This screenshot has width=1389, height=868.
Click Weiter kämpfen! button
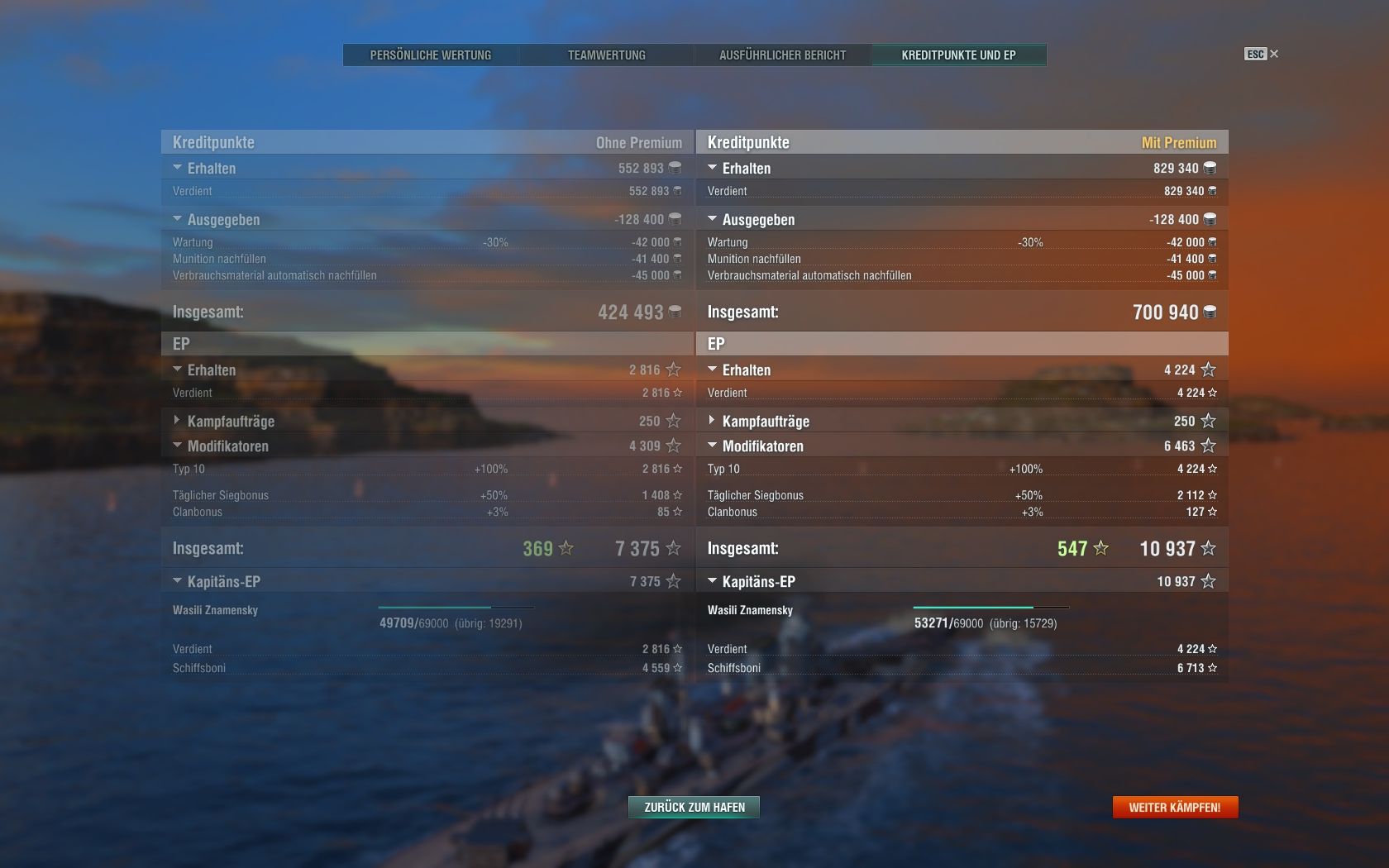(x=1175, y=807)
